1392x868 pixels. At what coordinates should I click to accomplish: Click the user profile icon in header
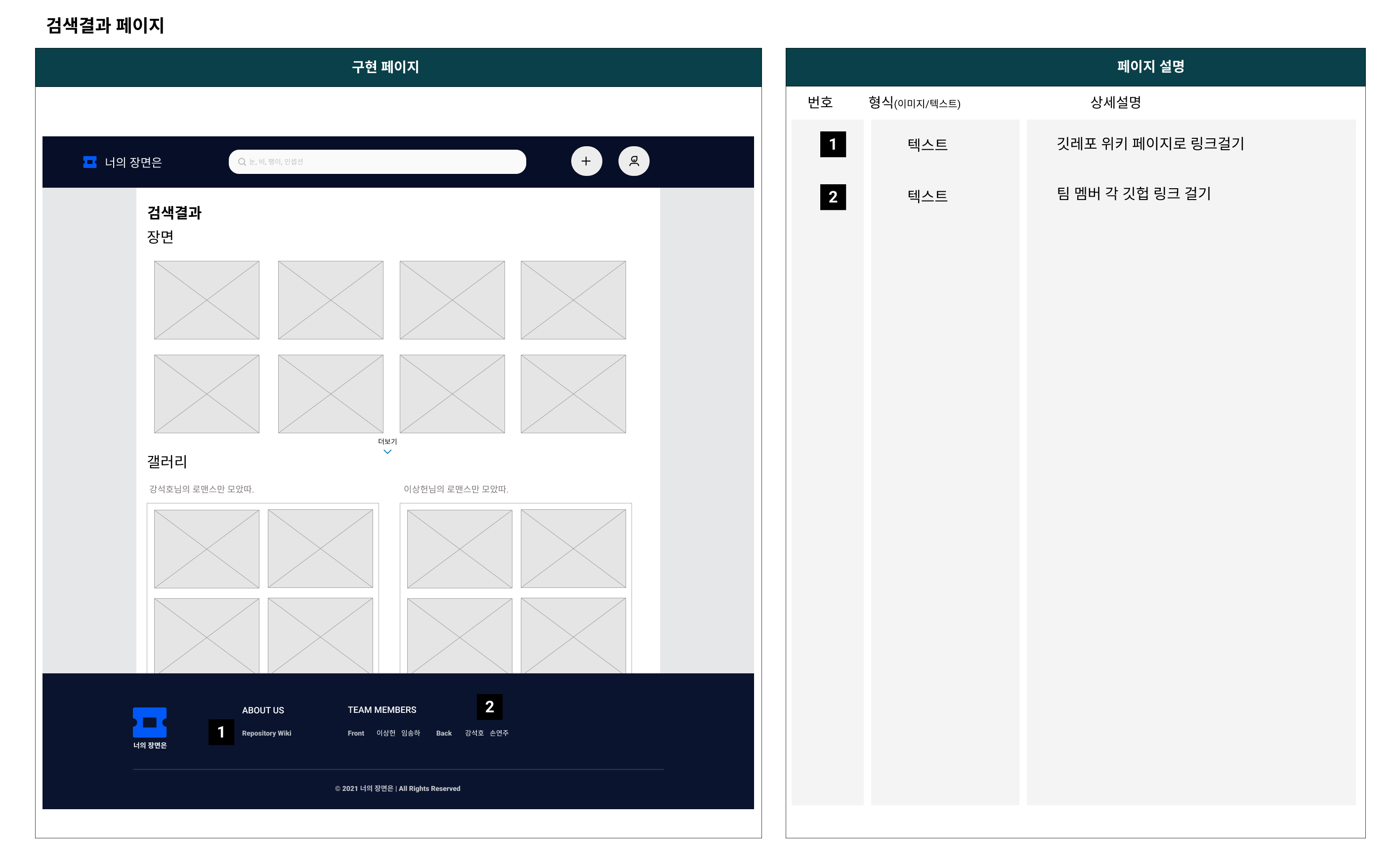633,162
